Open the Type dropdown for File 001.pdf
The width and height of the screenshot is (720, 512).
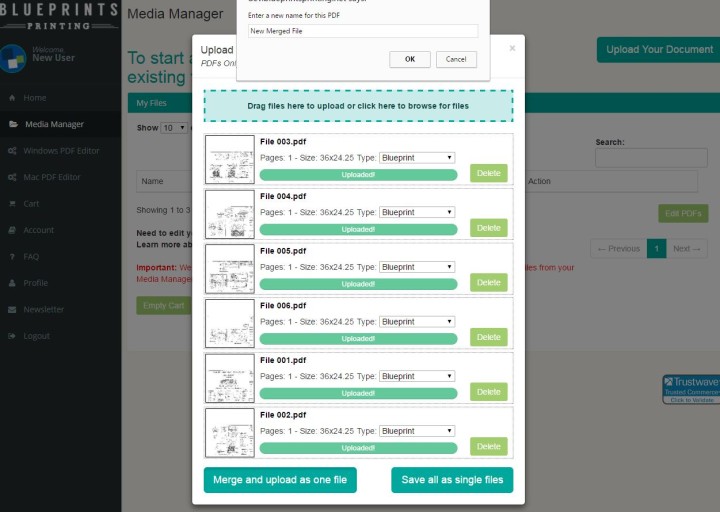click(417, 376)
